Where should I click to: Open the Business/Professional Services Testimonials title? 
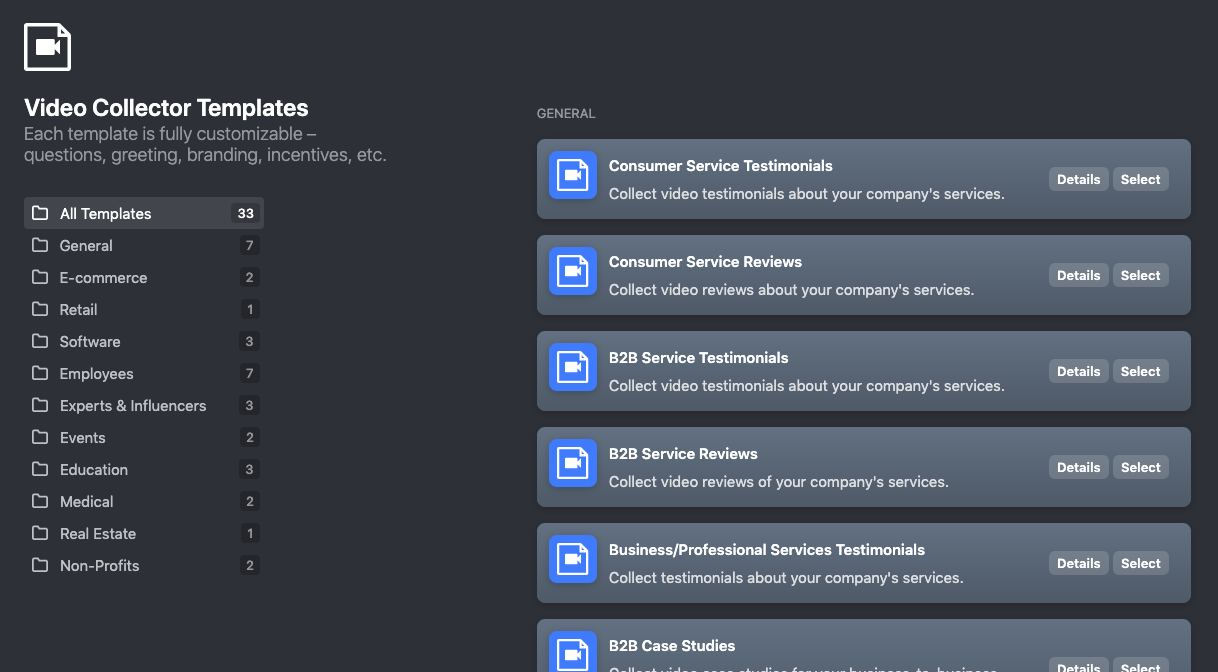click(x=766, y=549)
